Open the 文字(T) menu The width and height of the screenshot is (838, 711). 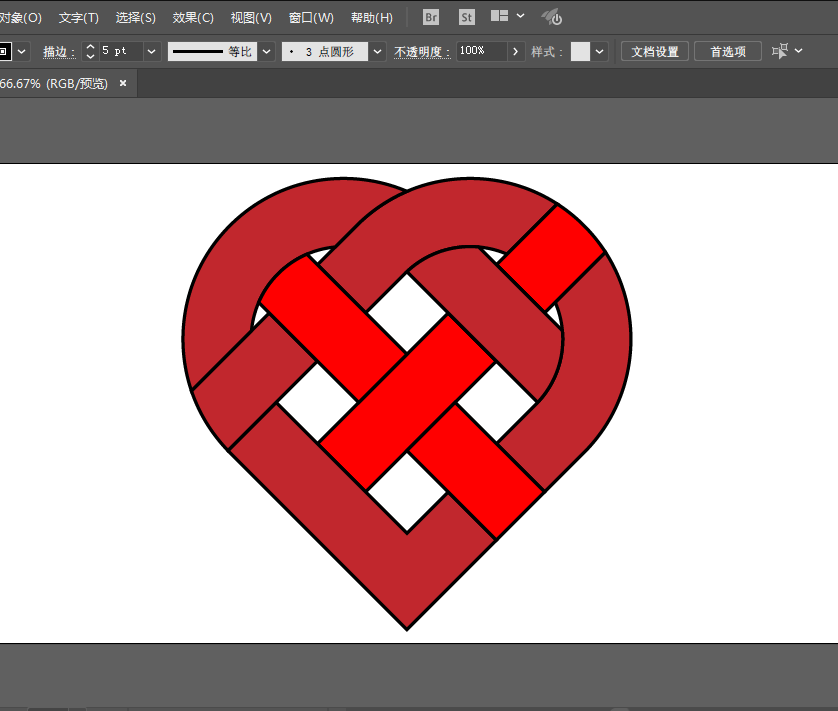(79, 18)
